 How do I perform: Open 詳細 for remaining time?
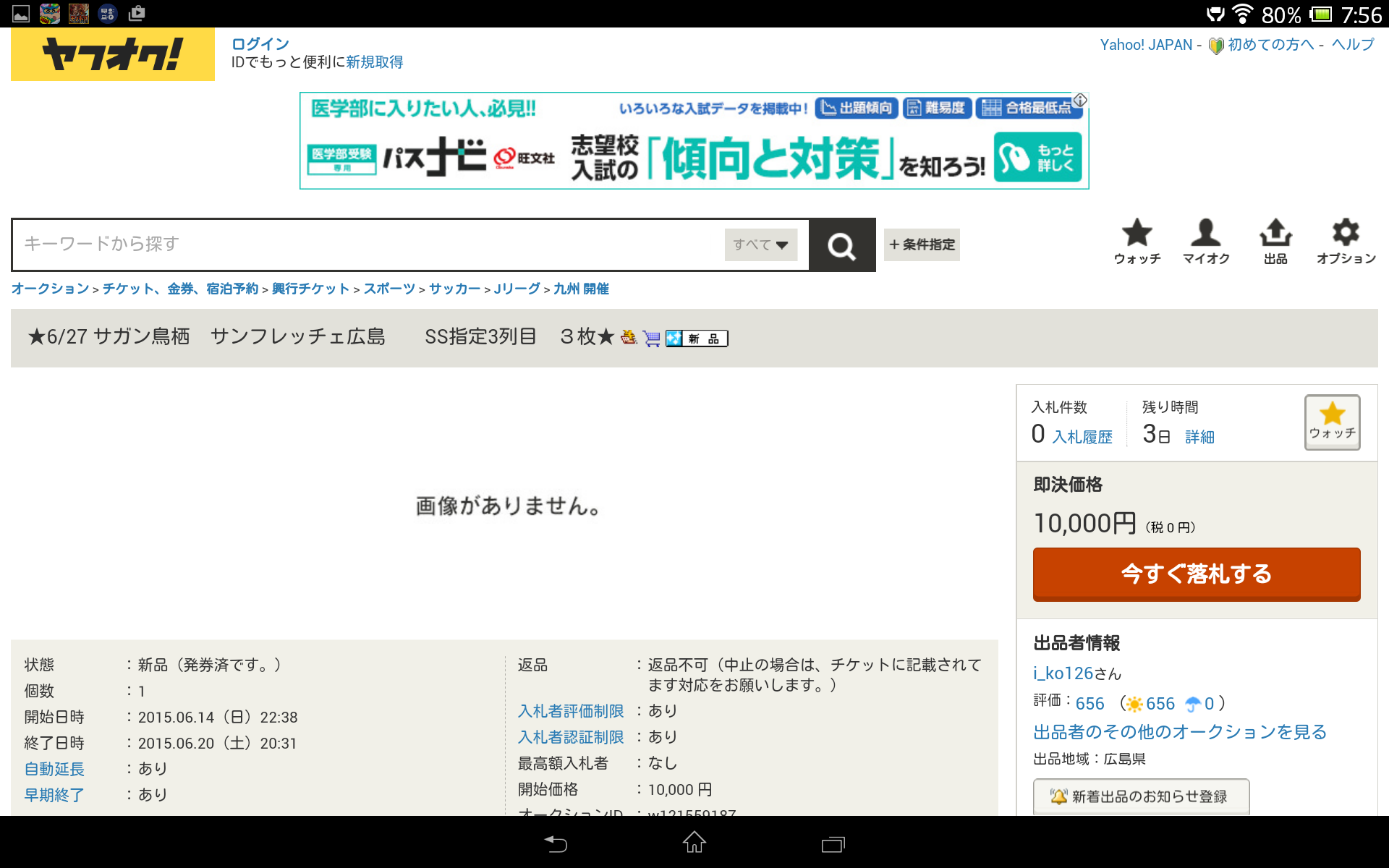tap(1199, 437)
